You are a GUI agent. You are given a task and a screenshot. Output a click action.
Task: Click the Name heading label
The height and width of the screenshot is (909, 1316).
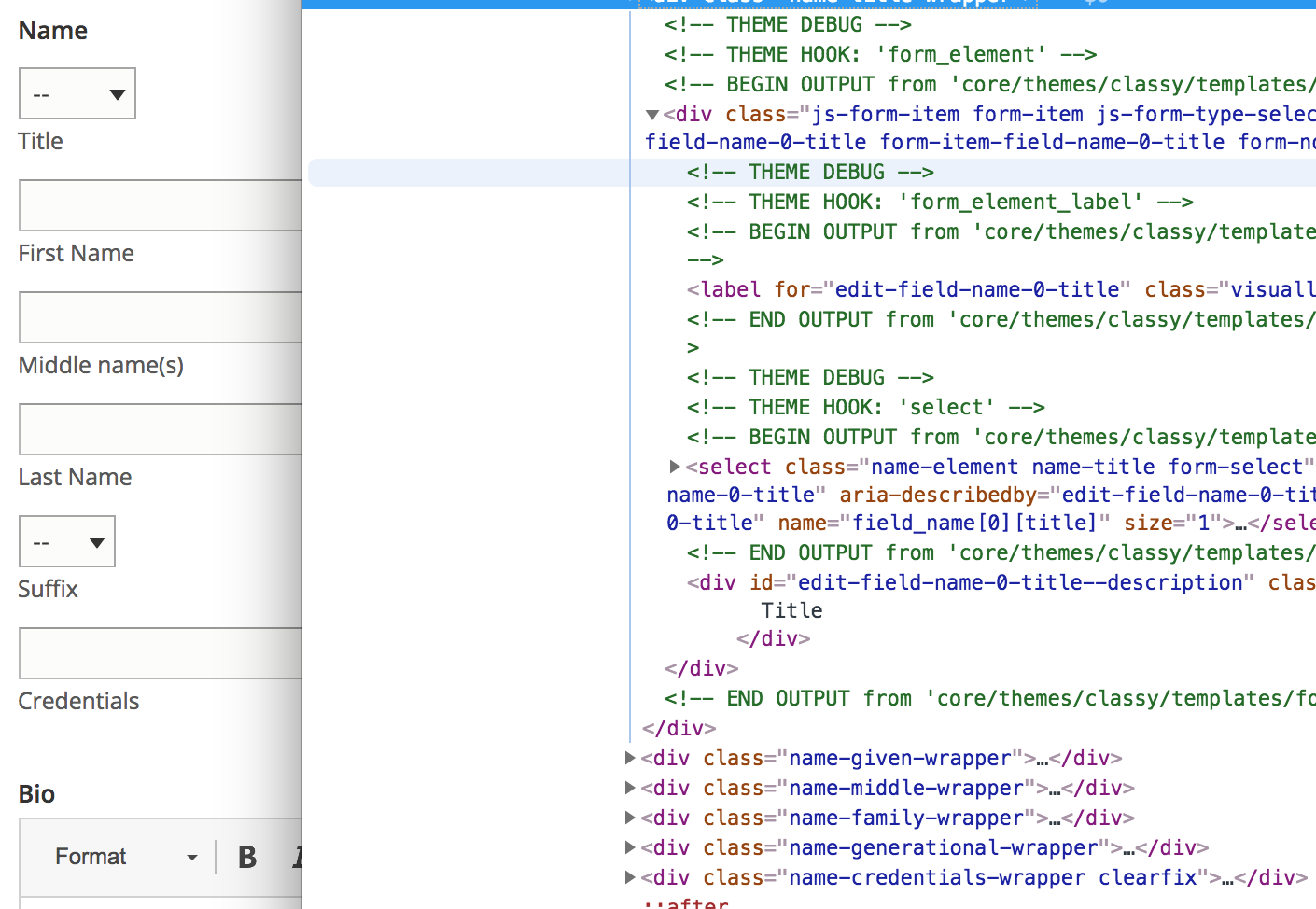53,31
